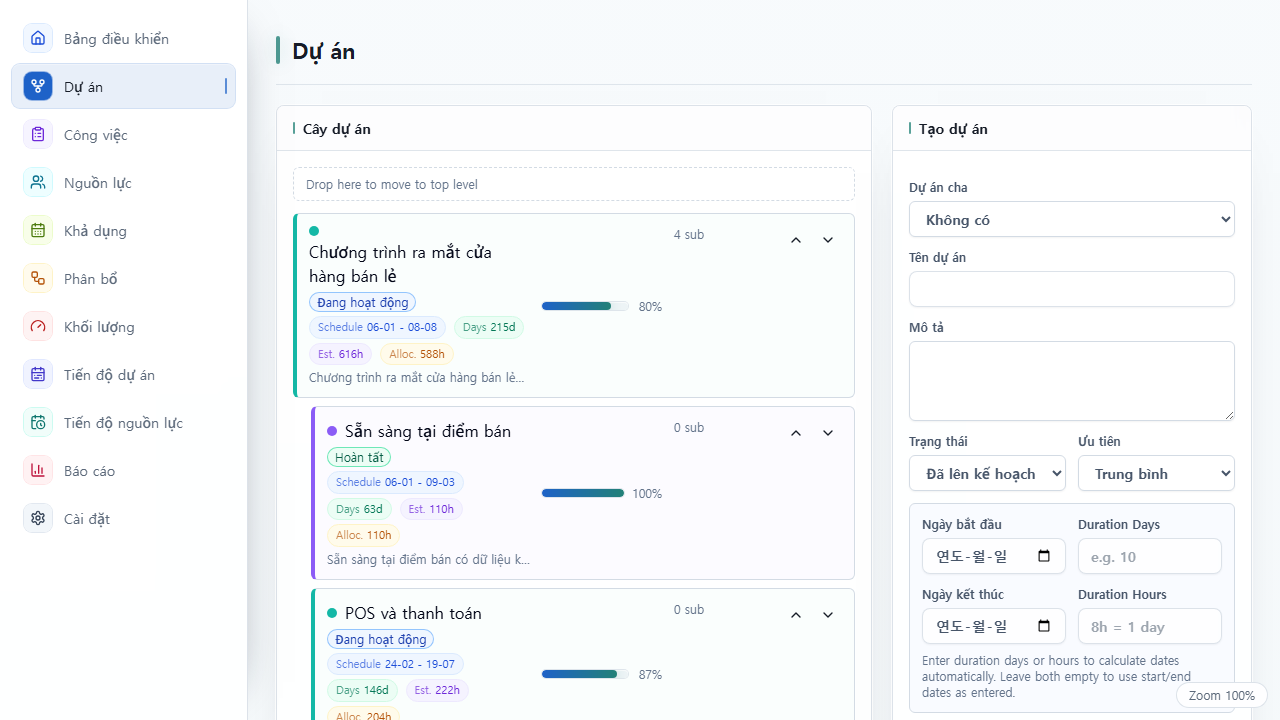The image size is (1280, 720).
Task: Open the calendar picker for Ngày kết thúc
Action: coord(1044,627)
